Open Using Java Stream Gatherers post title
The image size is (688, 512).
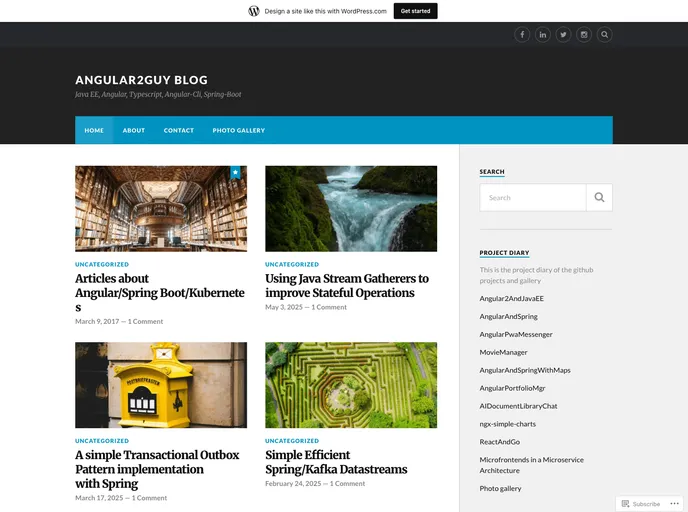[x=347, y=286]
